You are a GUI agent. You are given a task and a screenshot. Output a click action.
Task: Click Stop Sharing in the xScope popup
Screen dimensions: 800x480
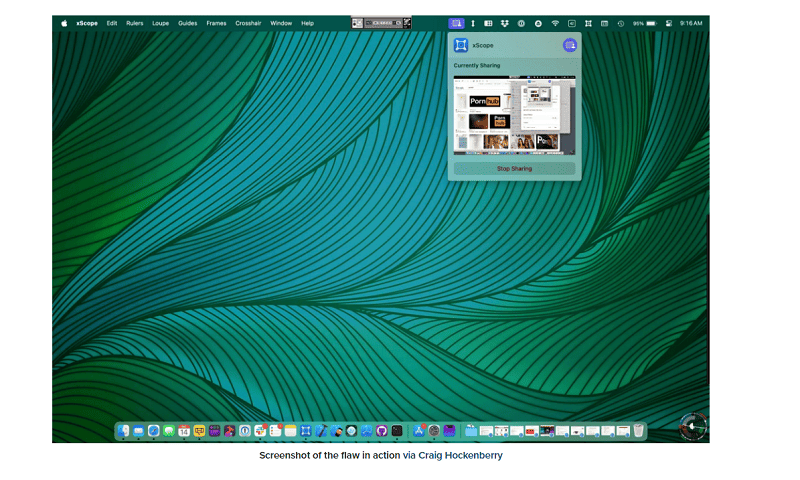pos(514,168)
